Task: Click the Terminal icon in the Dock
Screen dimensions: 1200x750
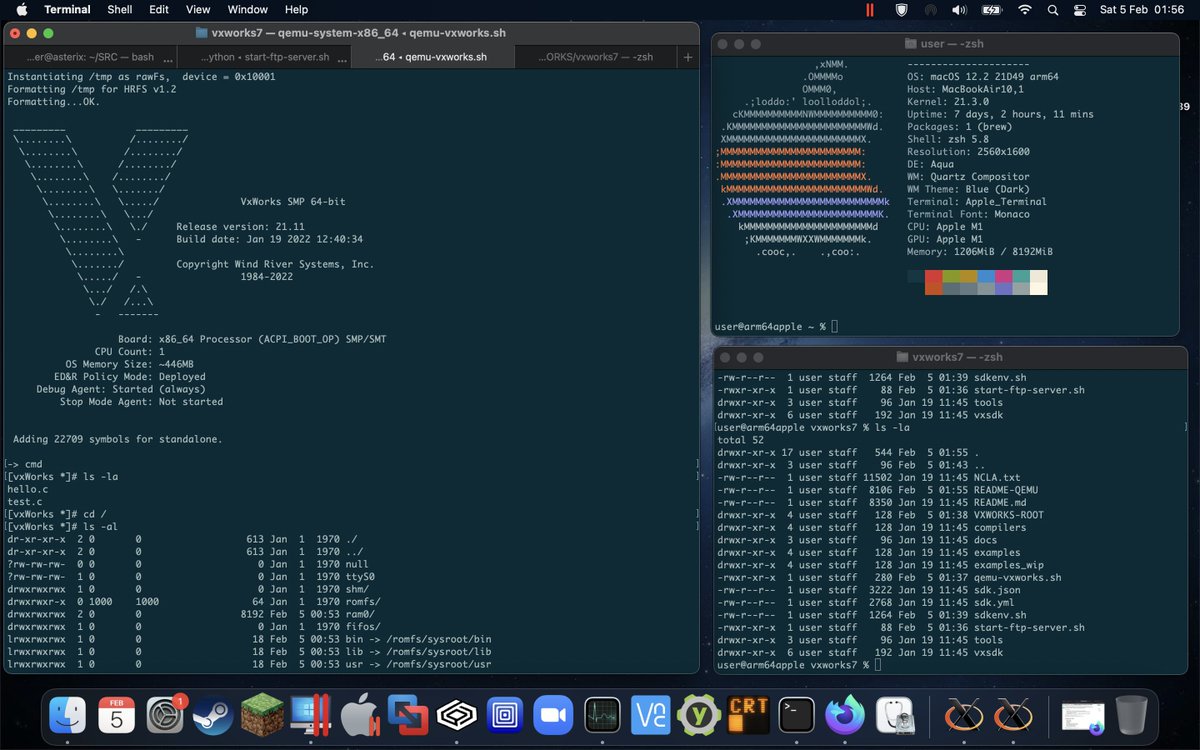Action: pos(796,715)
